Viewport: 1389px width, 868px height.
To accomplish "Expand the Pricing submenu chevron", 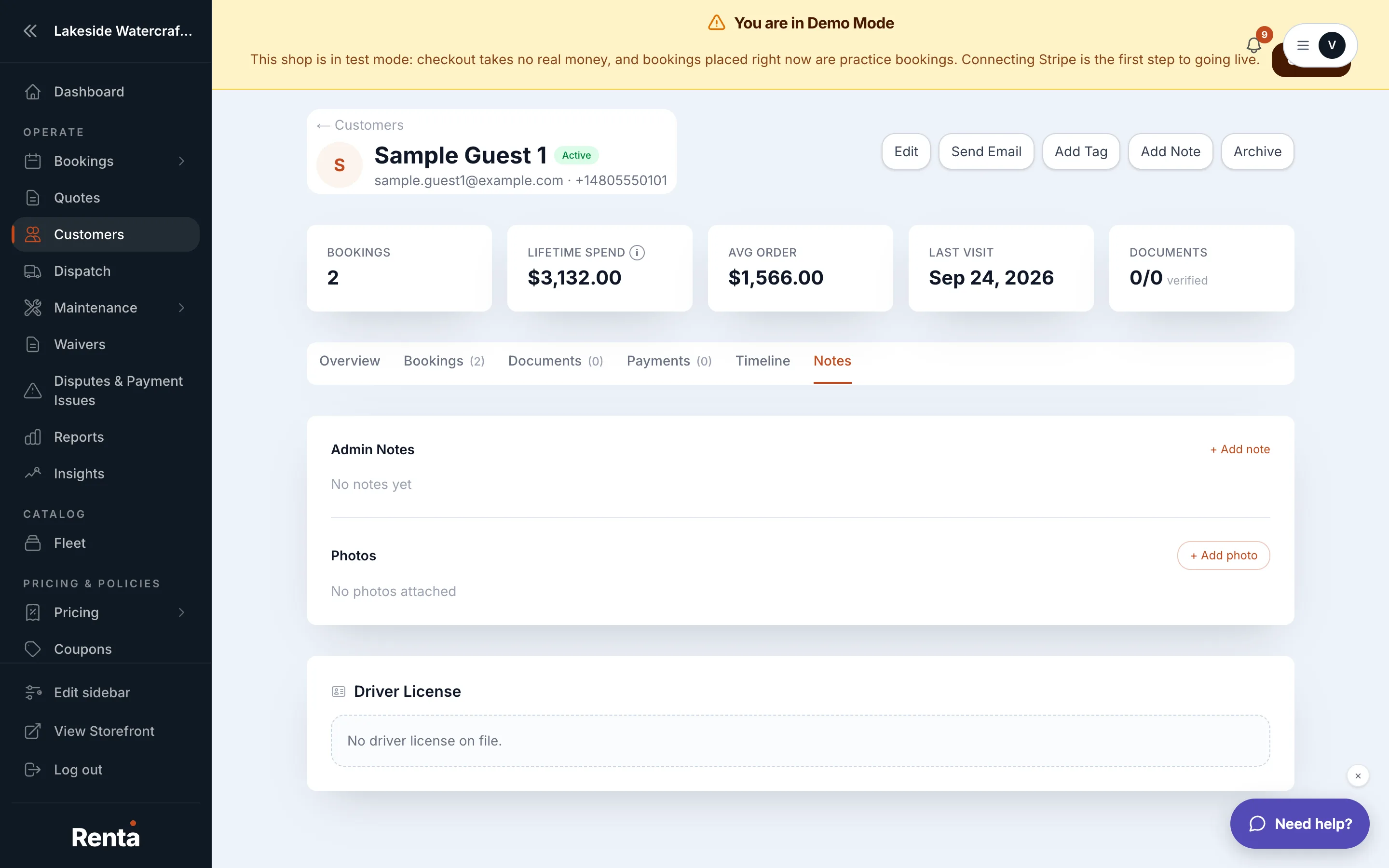I will pos(181,612).
